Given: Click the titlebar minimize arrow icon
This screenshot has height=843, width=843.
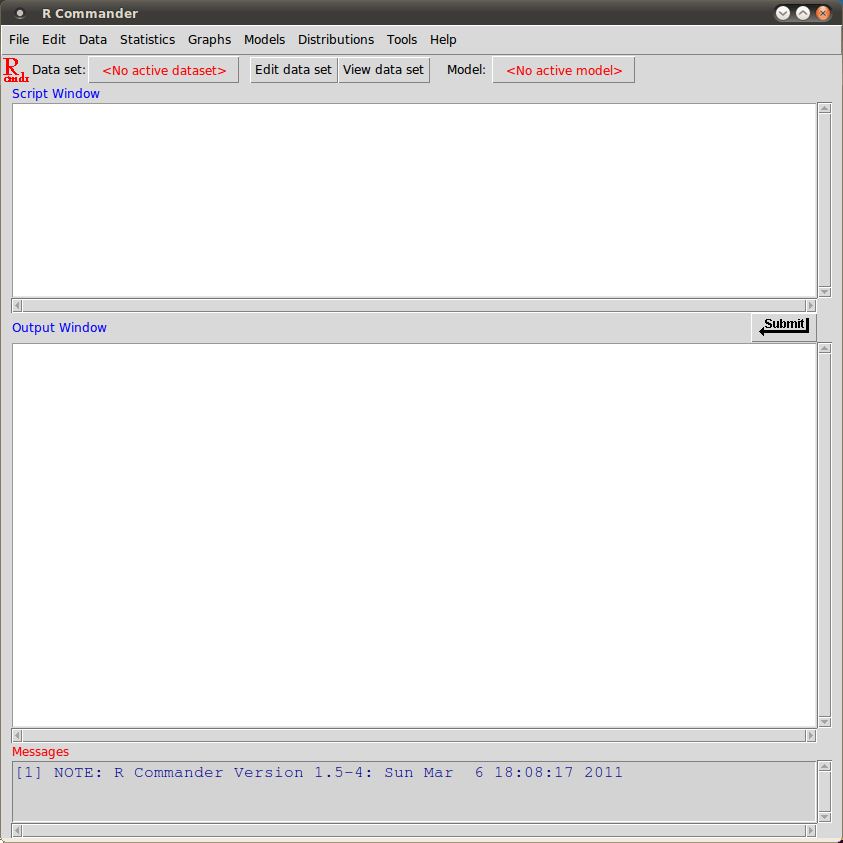Looking at the screenshot, I should (782, 13).
